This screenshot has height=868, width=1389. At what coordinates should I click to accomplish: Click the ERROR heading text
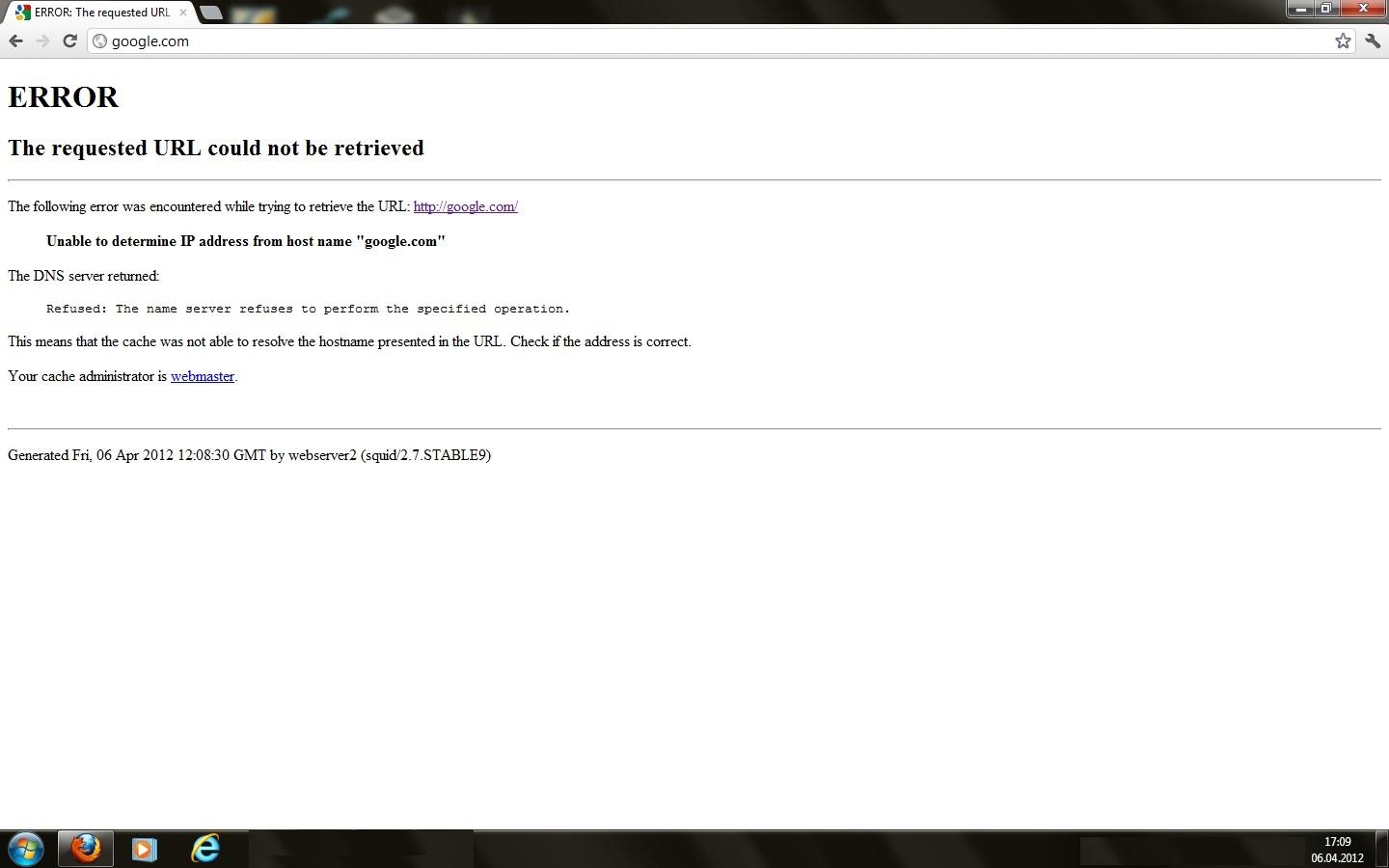(x=64, y=96)
